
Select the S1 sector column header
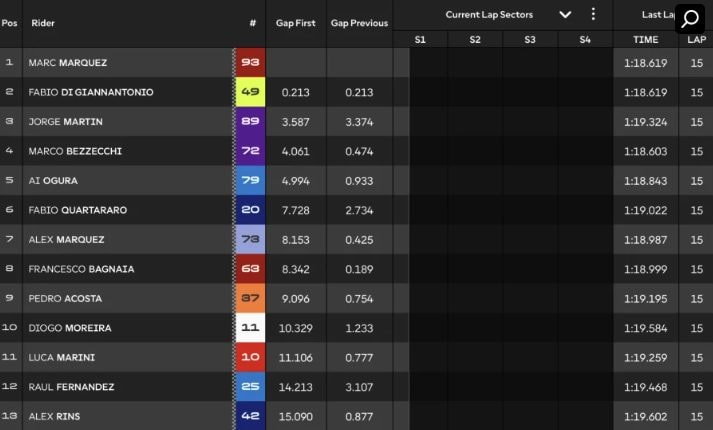[420, 39]
